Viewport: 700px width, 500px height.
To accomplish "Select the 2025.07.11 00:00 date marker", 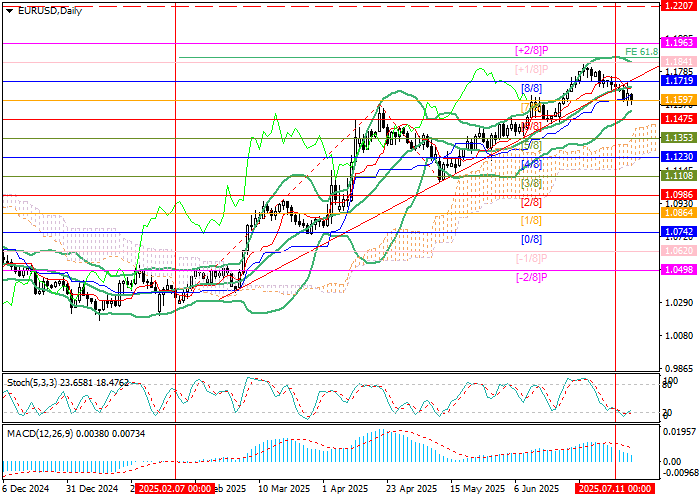I will pos(614,490).
